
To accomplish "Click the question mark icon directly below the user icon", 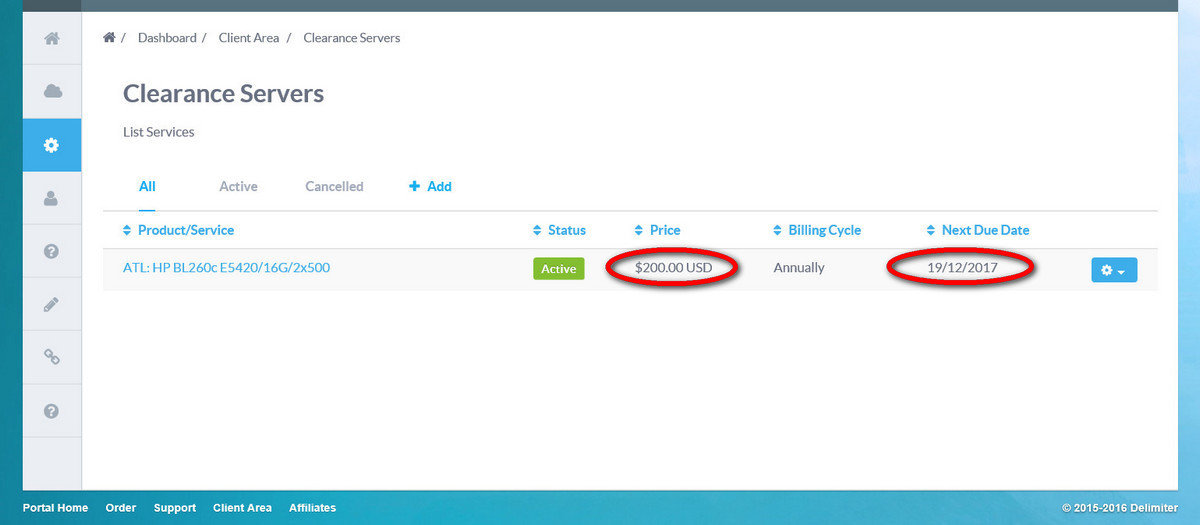I will [x=52, y=251].
